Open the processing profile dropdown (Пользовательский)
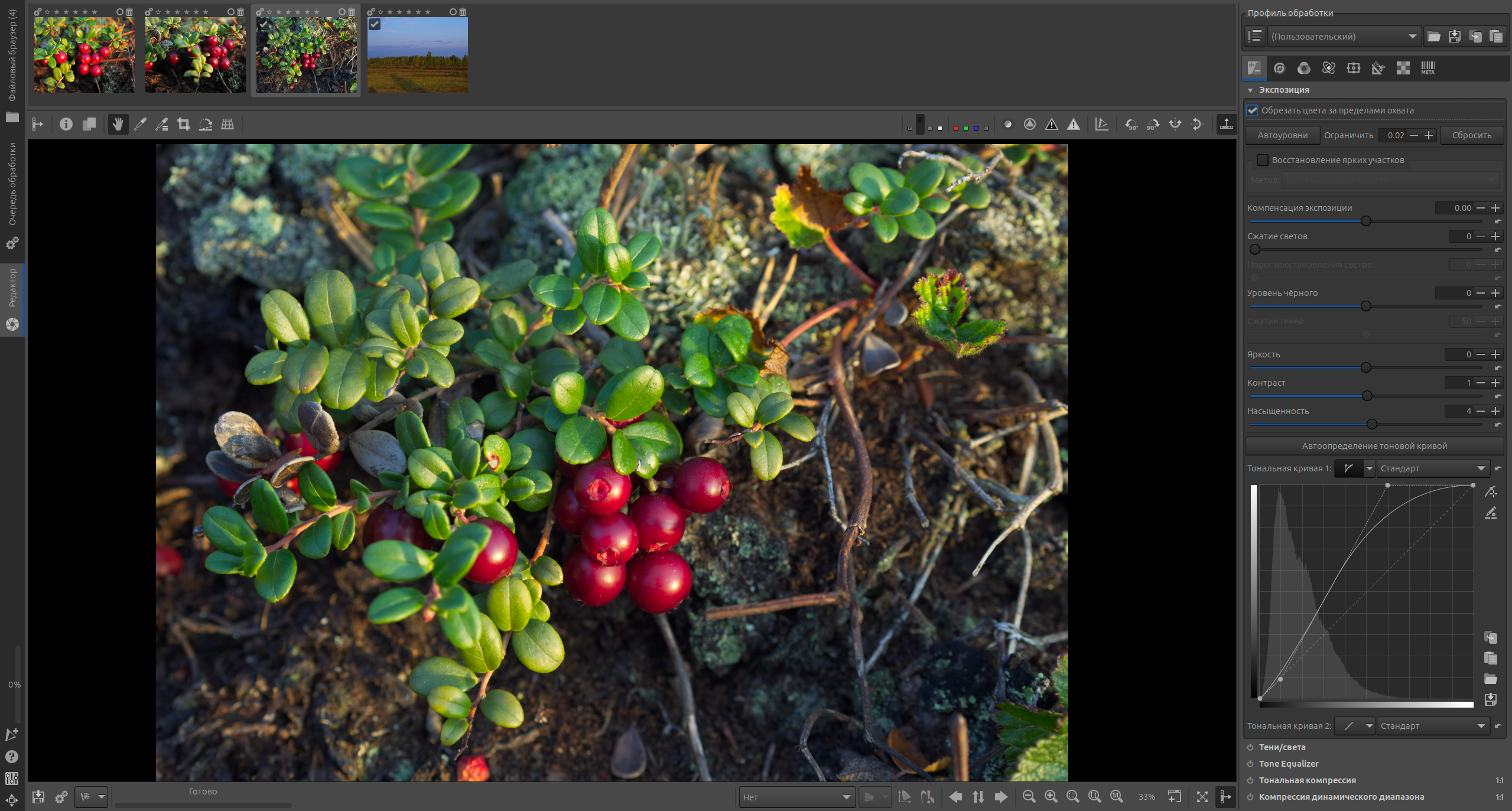The width and height of the screenshot is (1512, 811). (x=1344, y=37)
